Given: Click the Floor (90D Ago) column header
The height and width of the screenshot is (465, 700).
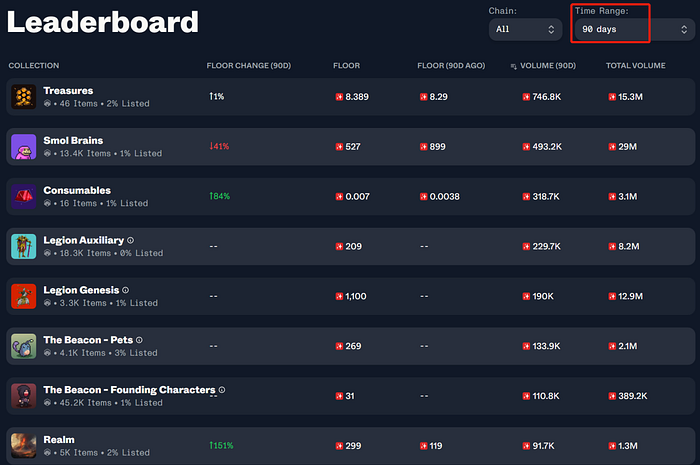Looking at the screenshot, I should pos(451,66).
